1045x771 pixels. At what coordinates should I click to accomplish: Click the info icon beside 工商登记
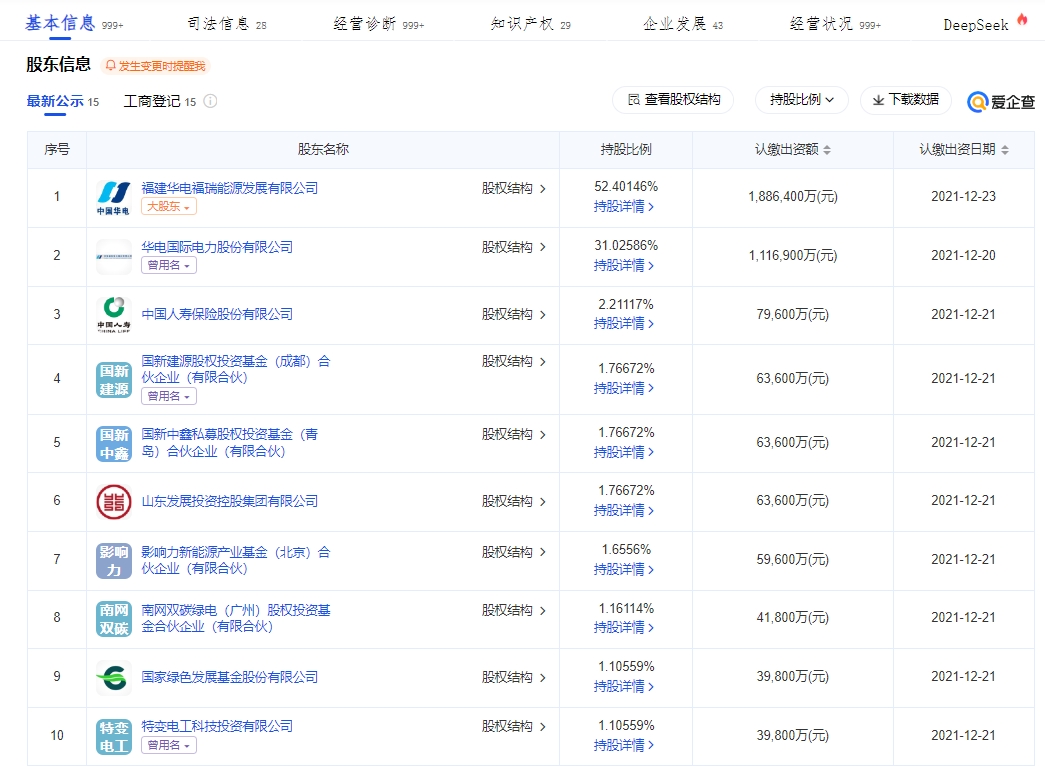coord(210,101)
